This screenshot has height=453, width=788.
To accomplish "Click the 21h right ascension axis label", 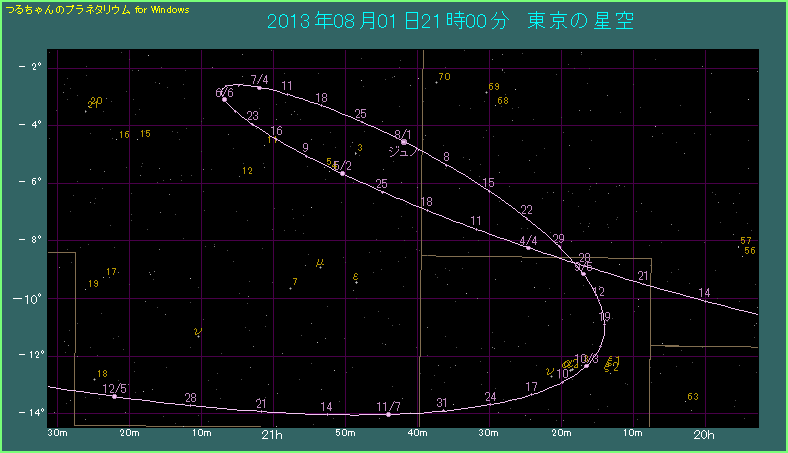I will click(x=271, y=434).
